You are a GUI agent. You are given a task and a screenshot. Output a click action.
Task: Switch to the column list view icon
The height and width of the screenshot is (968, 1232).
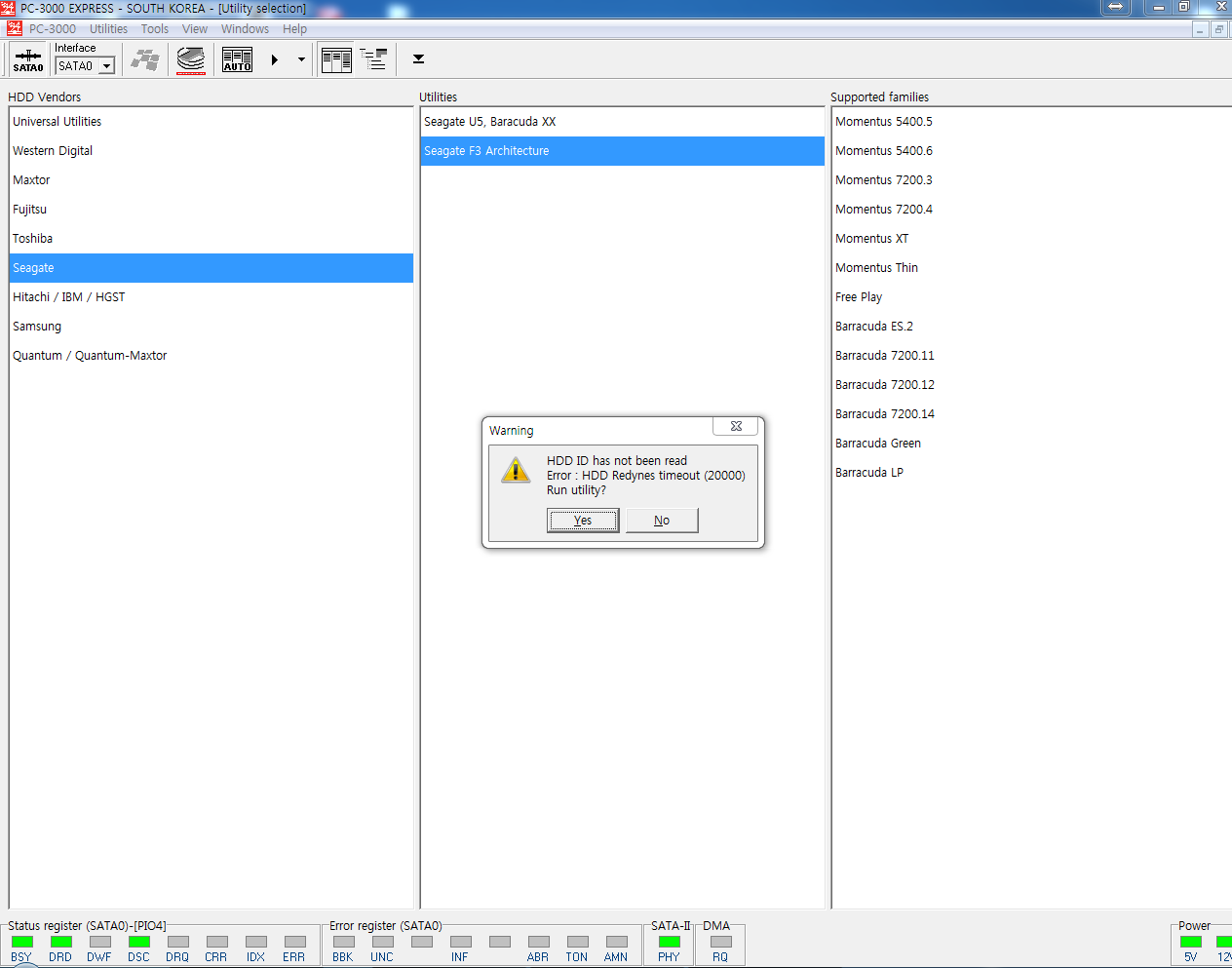[336, 59]
